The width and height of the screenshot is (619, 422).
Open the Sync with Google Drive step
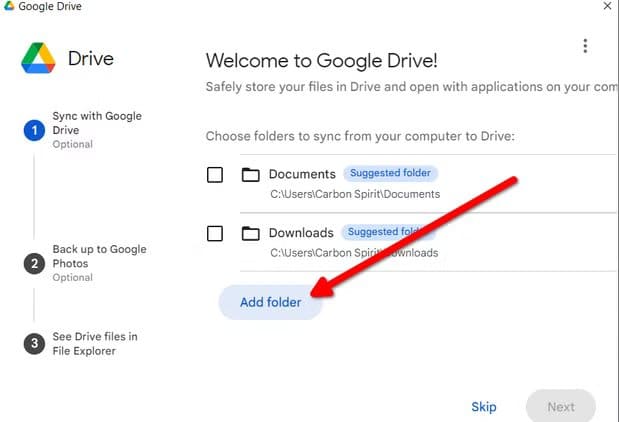tap(97, 123)
